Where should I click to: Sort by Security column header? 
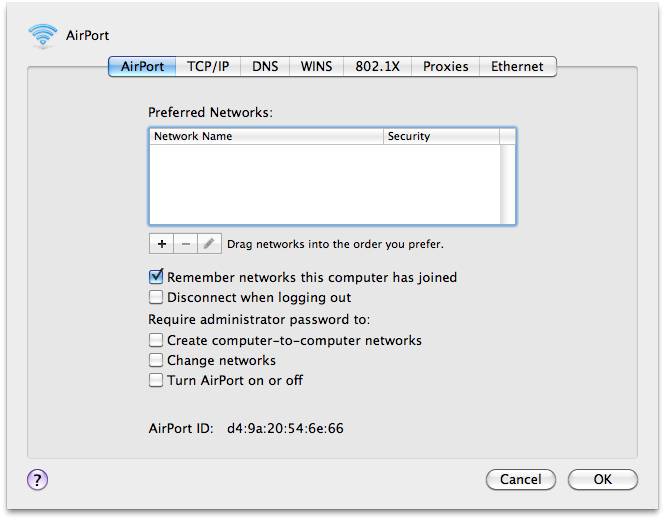(441, 137)
